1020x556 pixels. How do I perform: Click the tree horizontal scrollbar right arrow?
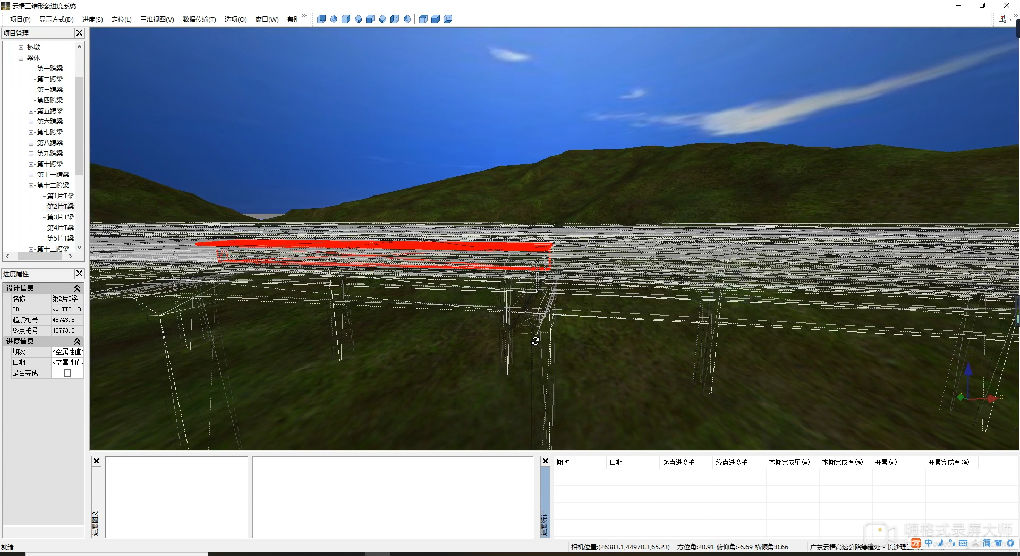(71, 256)
